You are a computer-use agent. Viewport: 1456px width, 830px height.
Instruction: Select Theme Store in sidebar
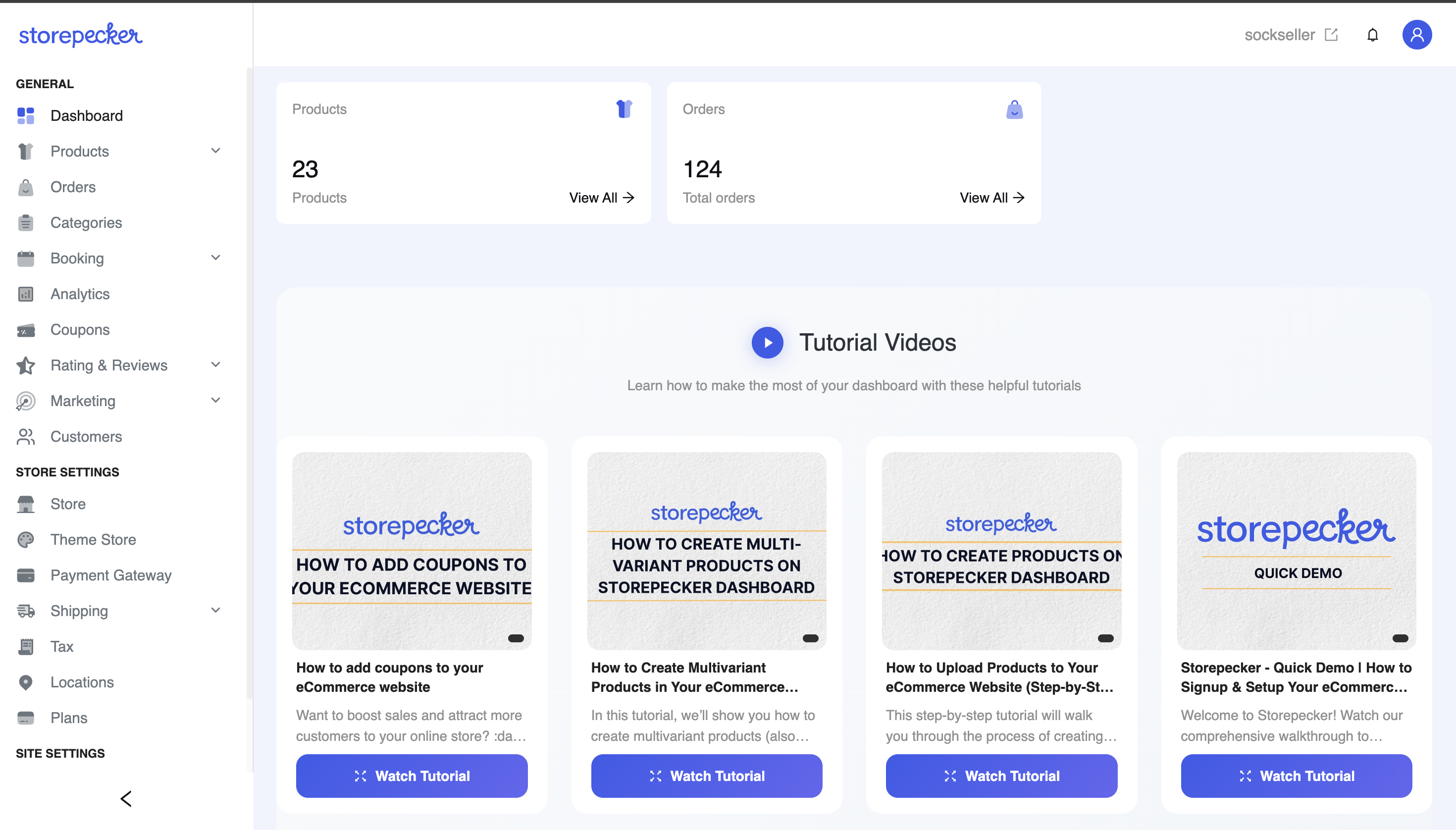click(93, 539)
